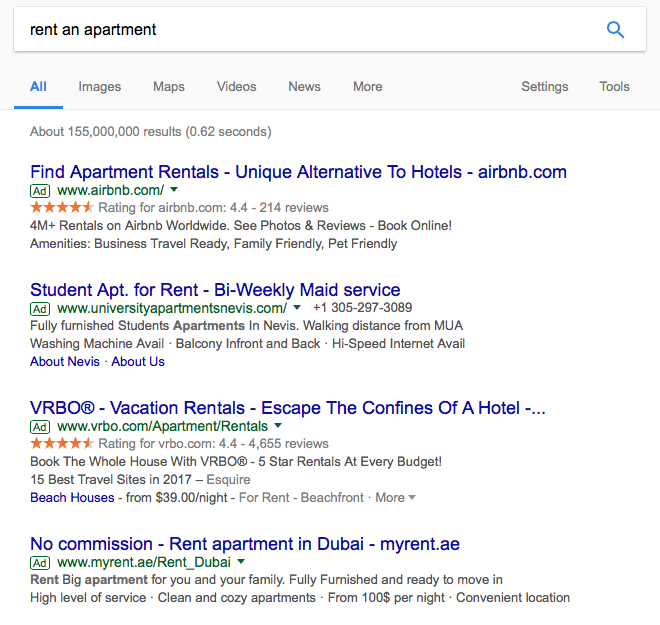This screenshot has width=660, height=625.
Task: Click the Ad badge beside universityapartmentsnevis.com
Action: [x=40, y=308]
